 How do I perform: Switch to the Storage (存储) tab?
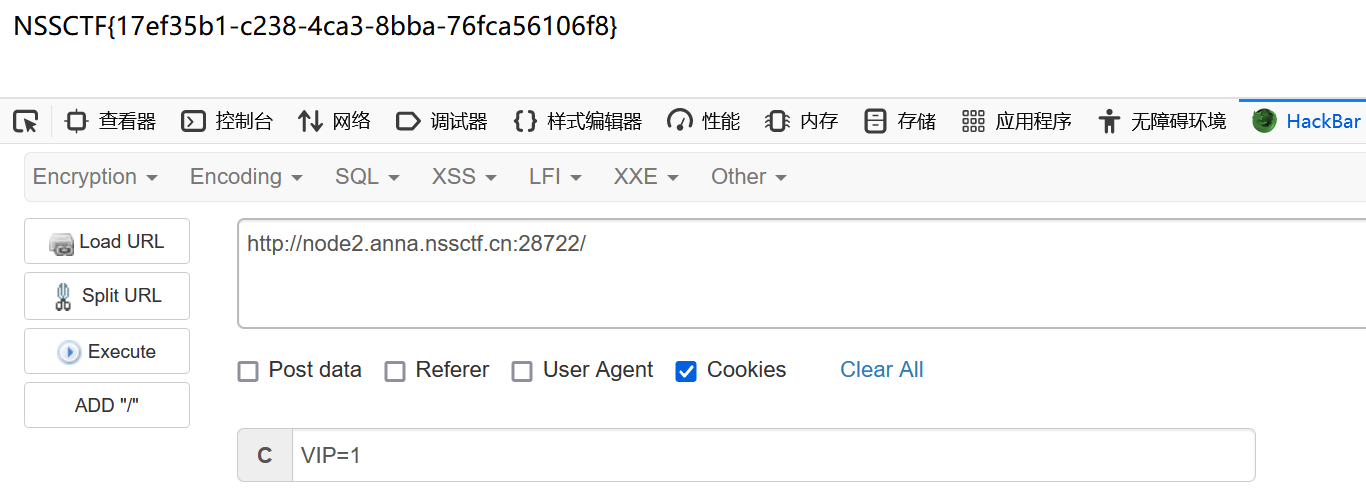(900, 122)
